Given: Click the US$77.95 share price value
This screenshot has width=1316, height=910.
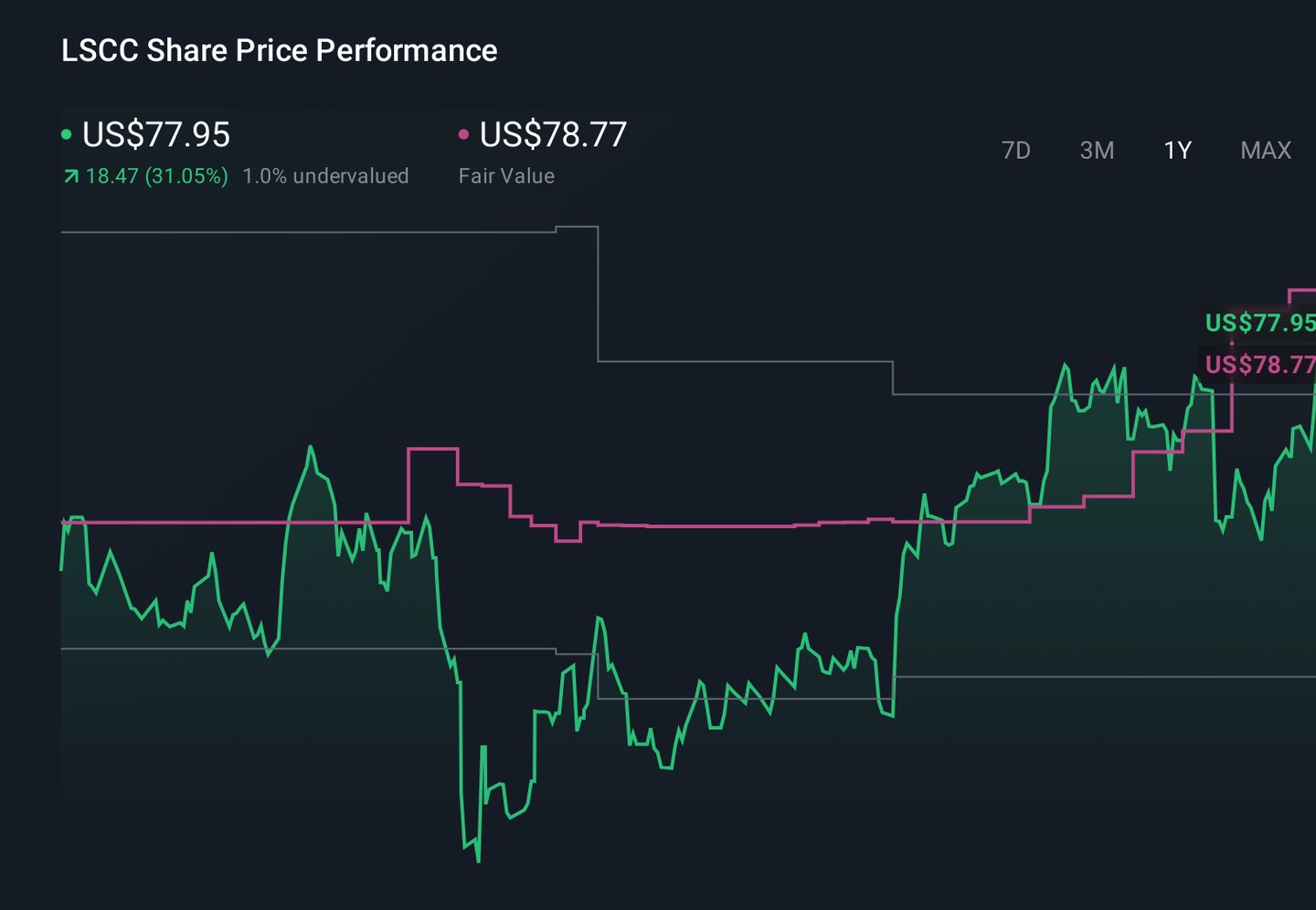Looking at the screenshot, I should [156, 134].
